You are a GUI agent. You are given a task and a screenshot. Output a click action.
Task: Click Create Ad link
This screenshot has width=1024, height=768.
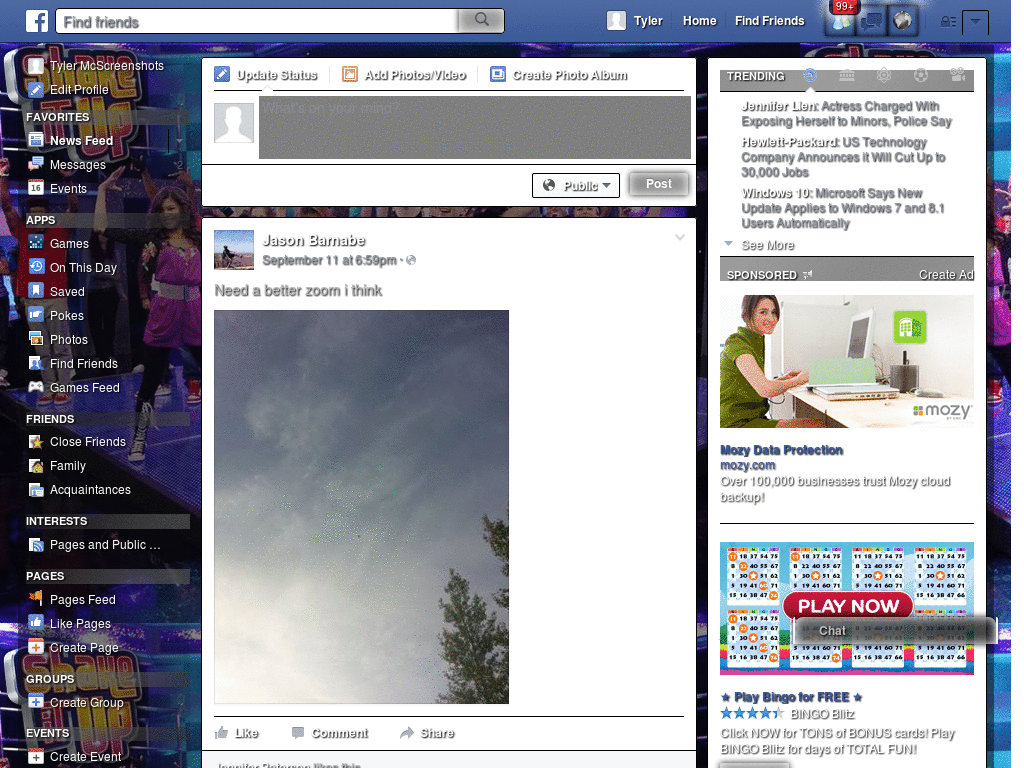[946, 275]
